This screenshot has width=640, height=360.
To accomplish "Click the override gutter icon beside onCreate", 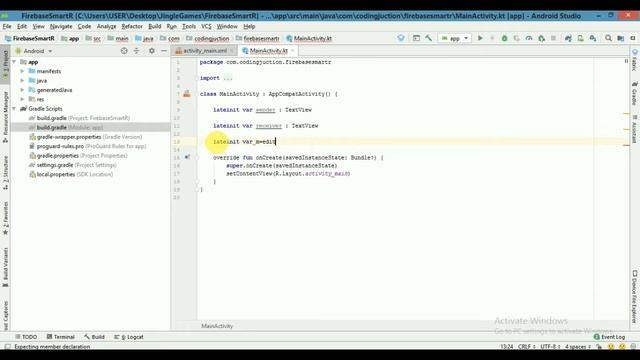I will pos(187,157).
